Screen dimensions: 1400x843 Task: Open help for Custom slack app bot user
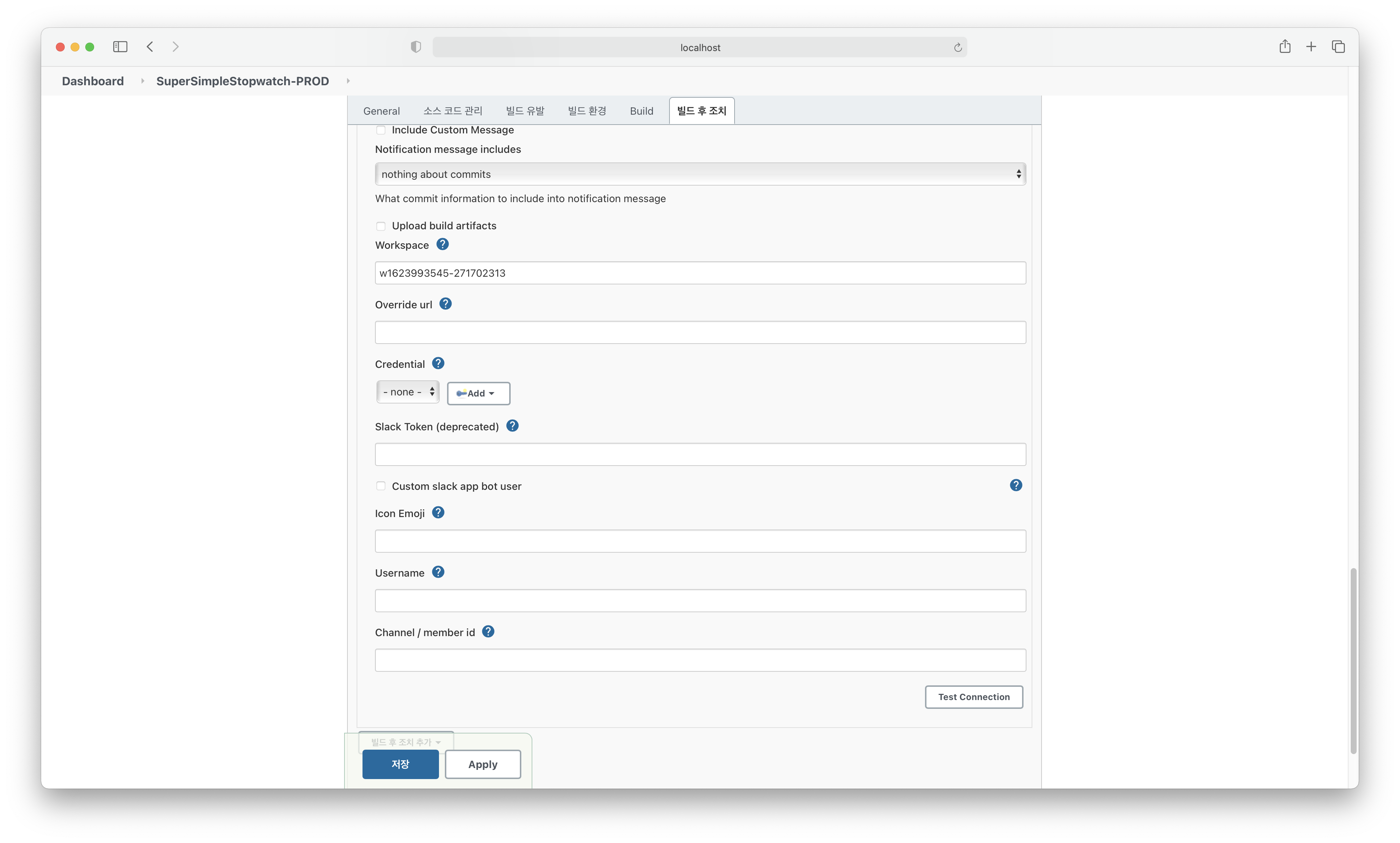[1016, 485]
